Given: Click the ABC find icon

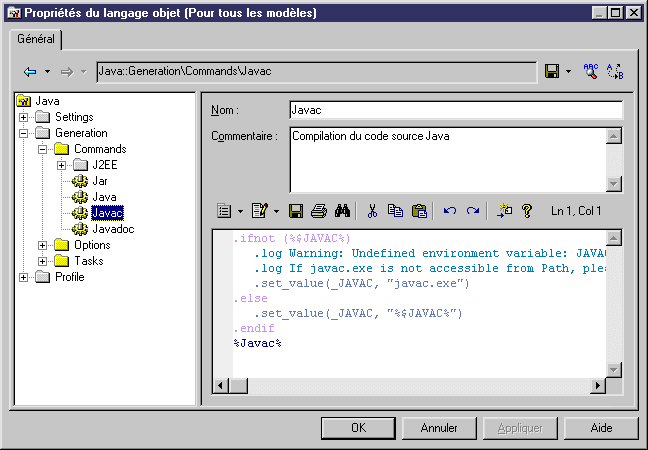Looking at the screenshot, I should (591, 71).
